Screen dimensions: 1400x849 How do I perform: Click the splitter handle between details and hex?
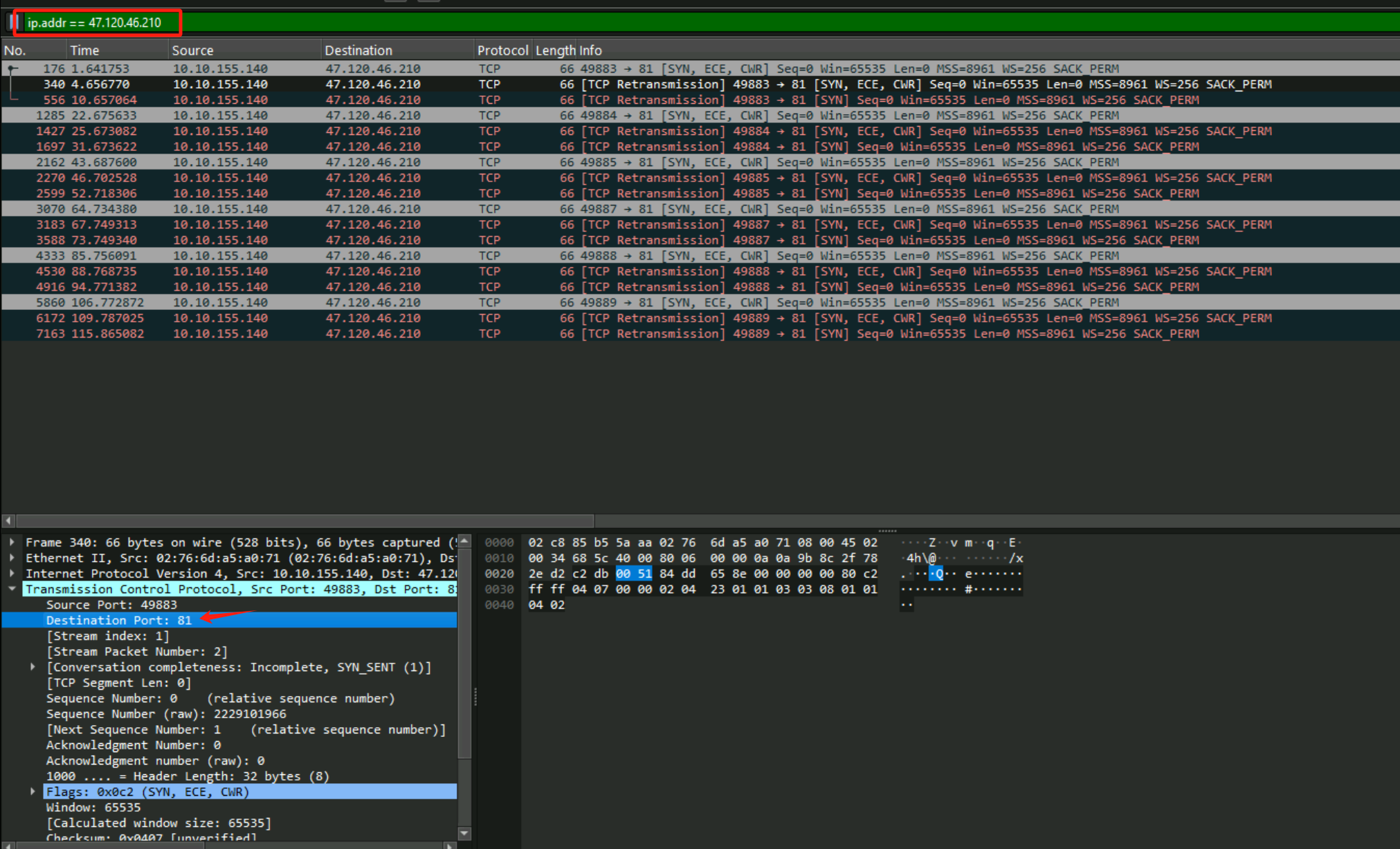point(475,695)
